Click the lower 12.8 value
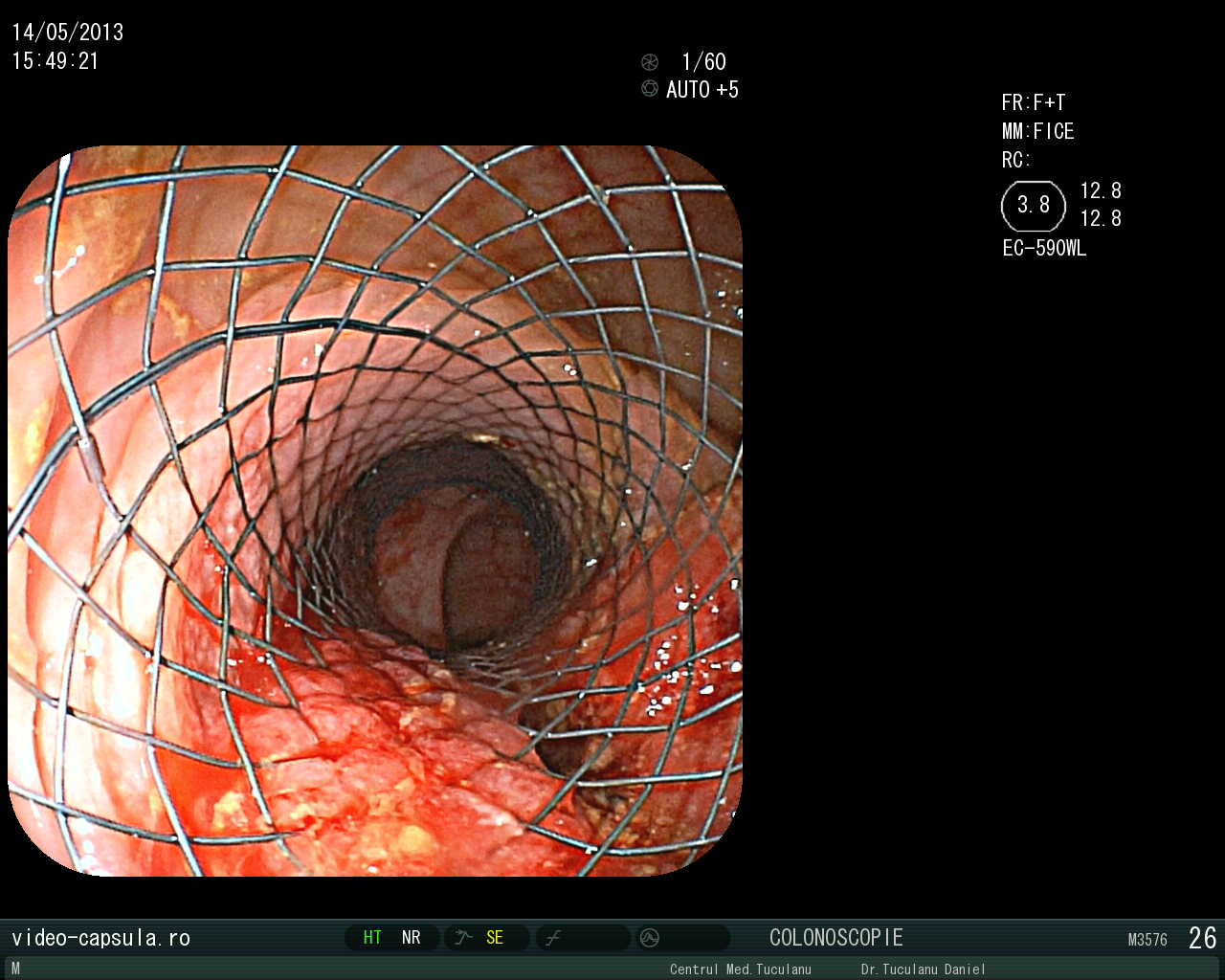The width and height of the screenshot is (1225, 980). point(1101,219)
